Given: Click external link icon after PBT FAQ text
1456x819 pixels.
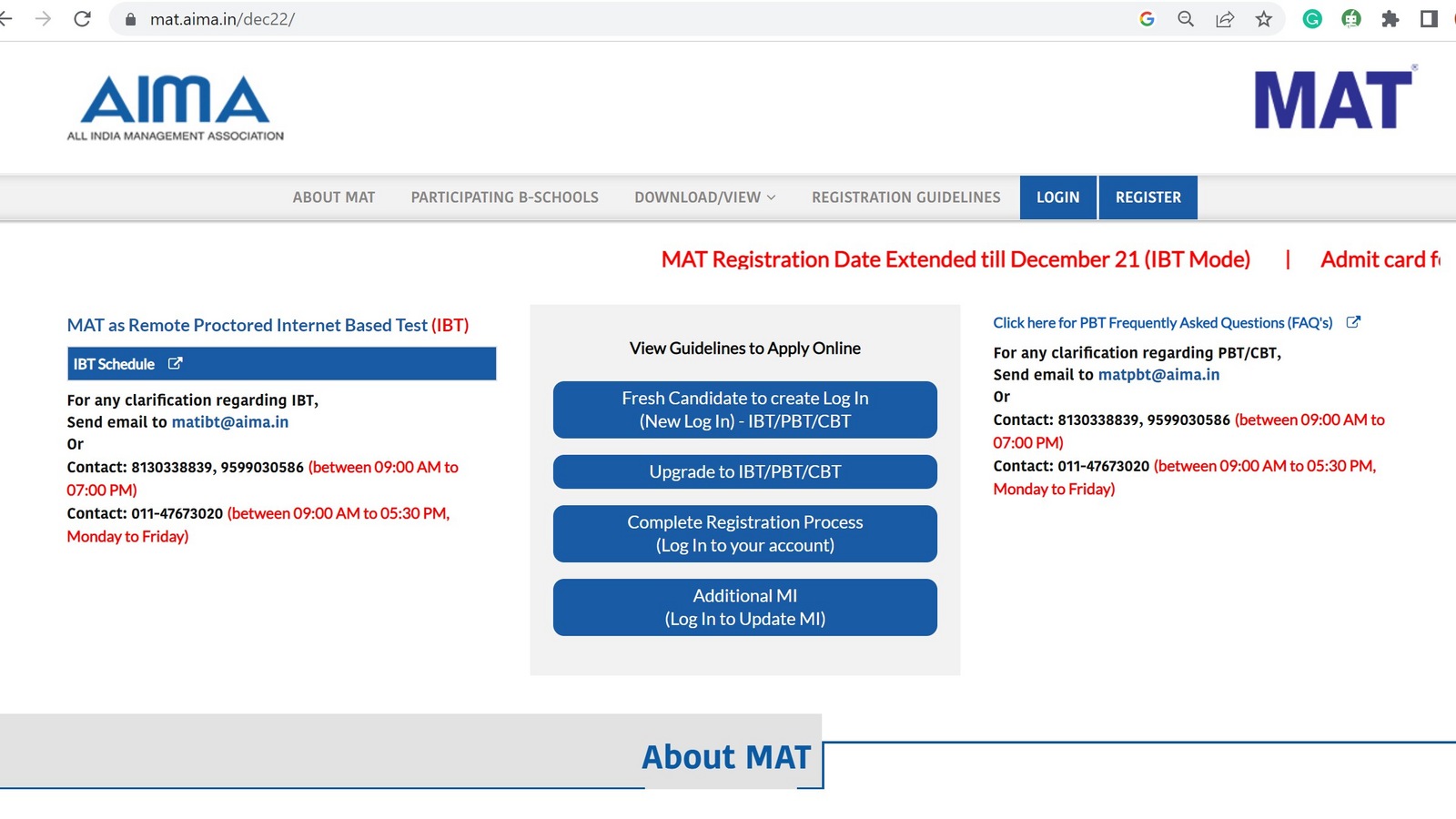Looking at the screenshot, I should [1353, 321].
